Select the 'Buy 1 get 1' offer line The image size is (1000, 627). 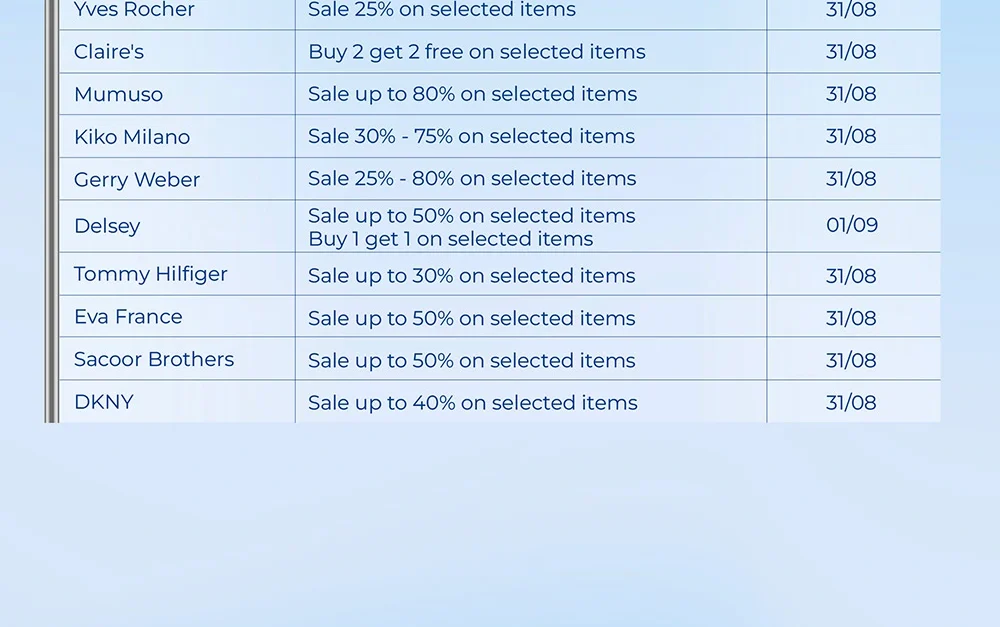point(450,239)
